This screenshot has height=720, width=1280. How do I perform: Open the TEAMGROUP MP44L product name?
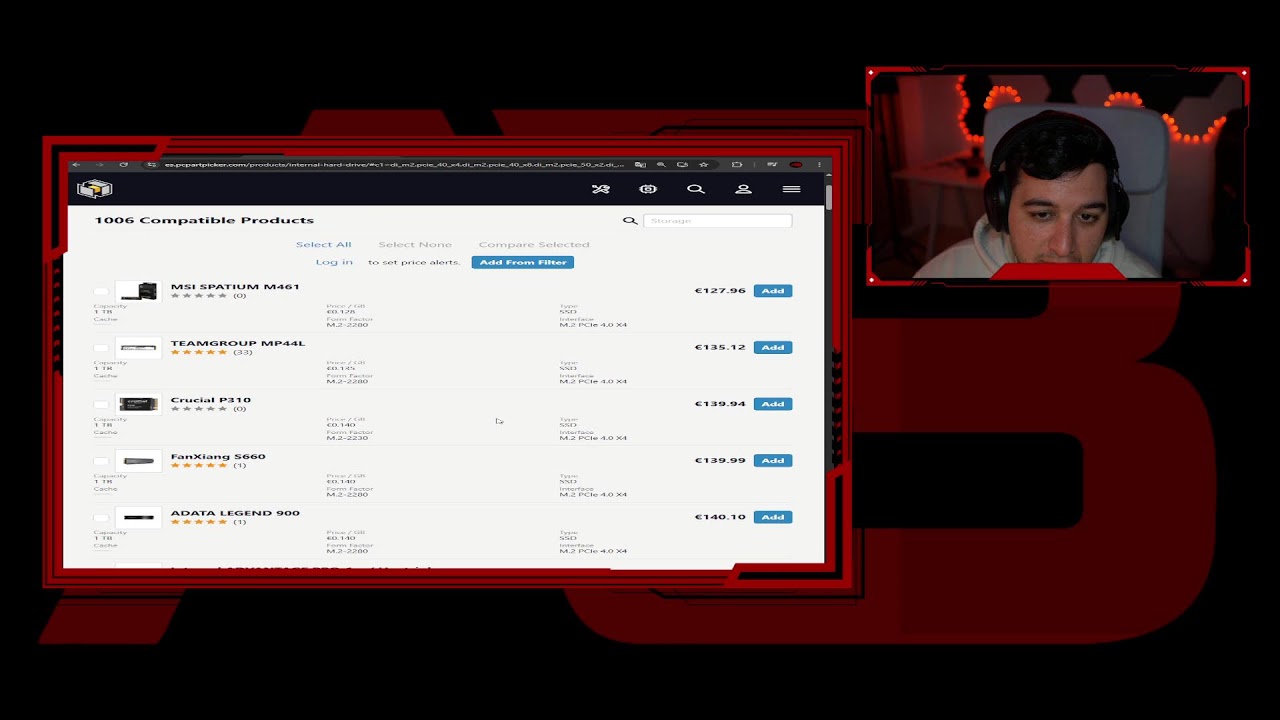tap(238, 343)
